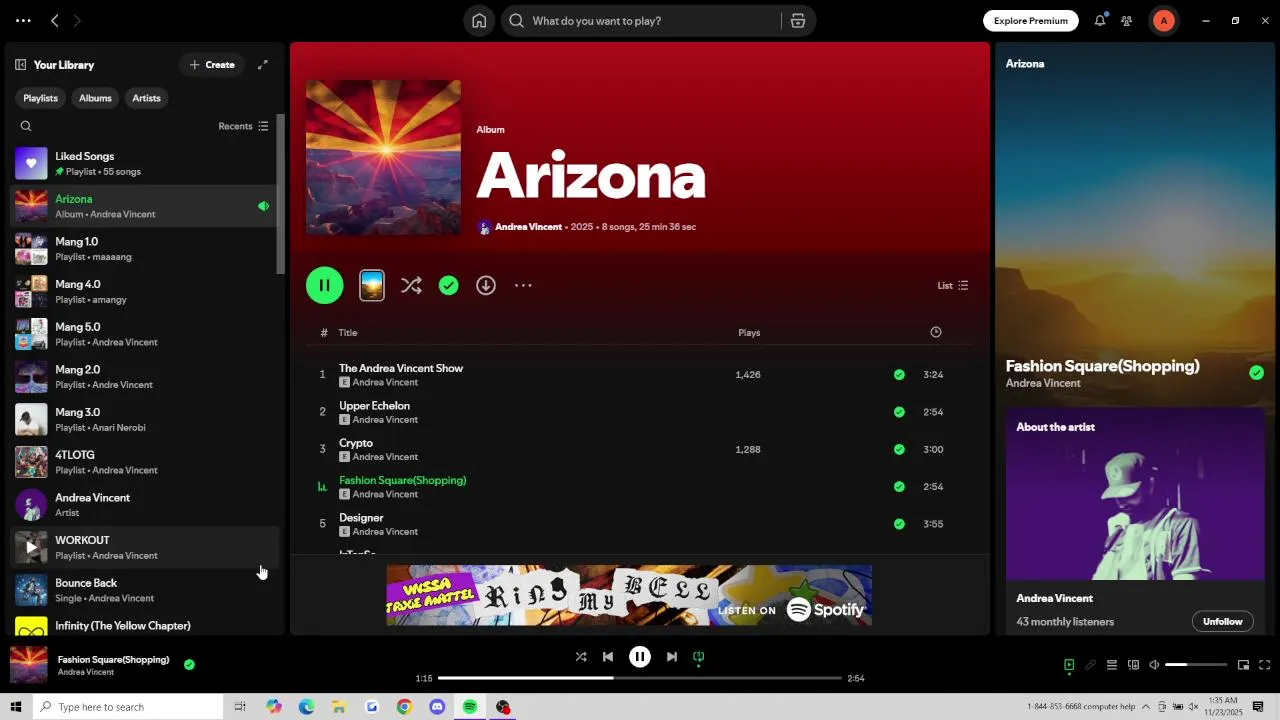Click the search magnifier icon in top bar
The width and height of the screenshot is (1280, 720).
(x=516, y=21)
